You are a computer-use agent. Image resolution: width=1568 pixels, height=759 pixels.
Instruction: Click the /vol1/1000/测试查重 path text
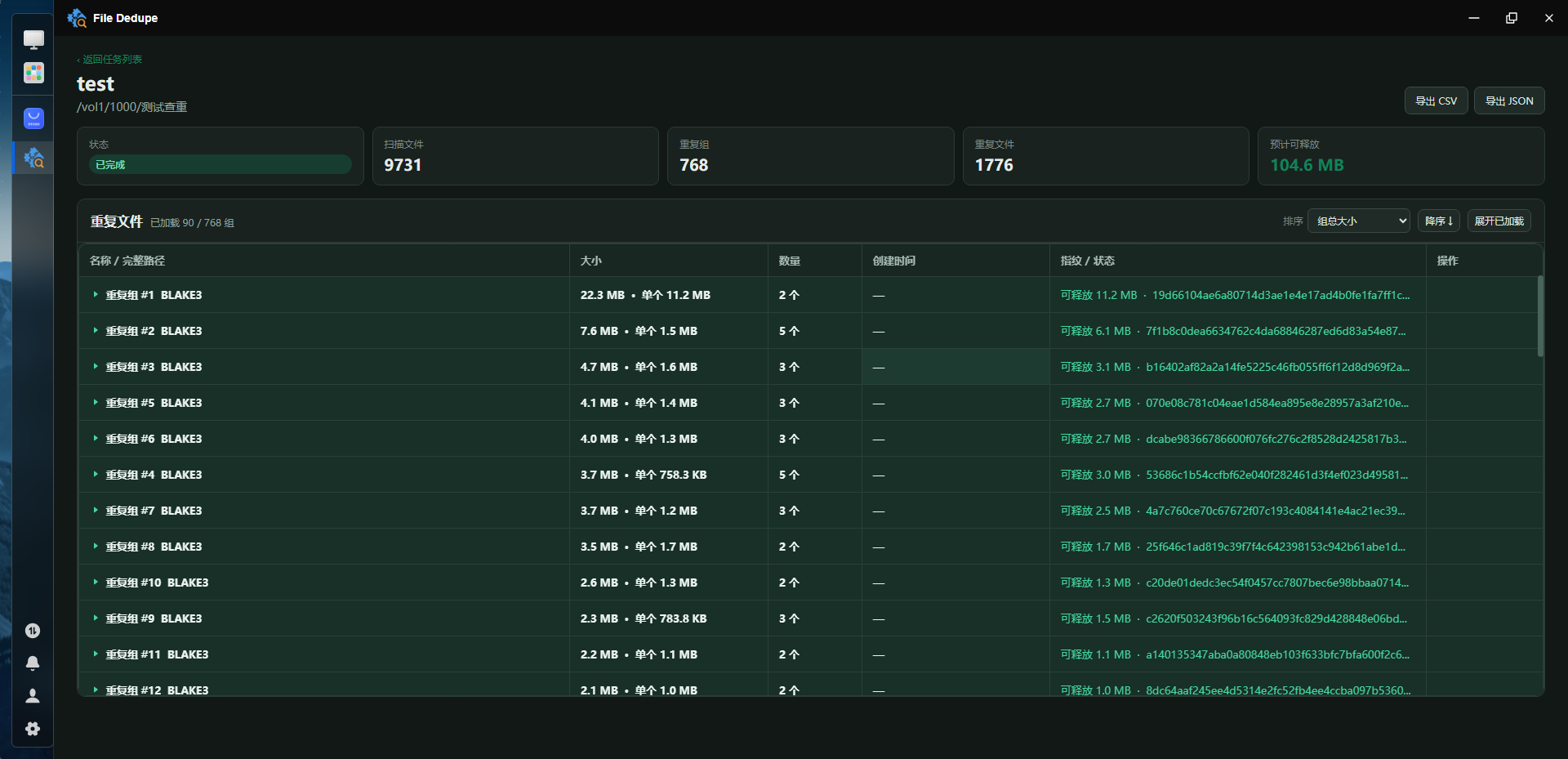click(132, 107)
